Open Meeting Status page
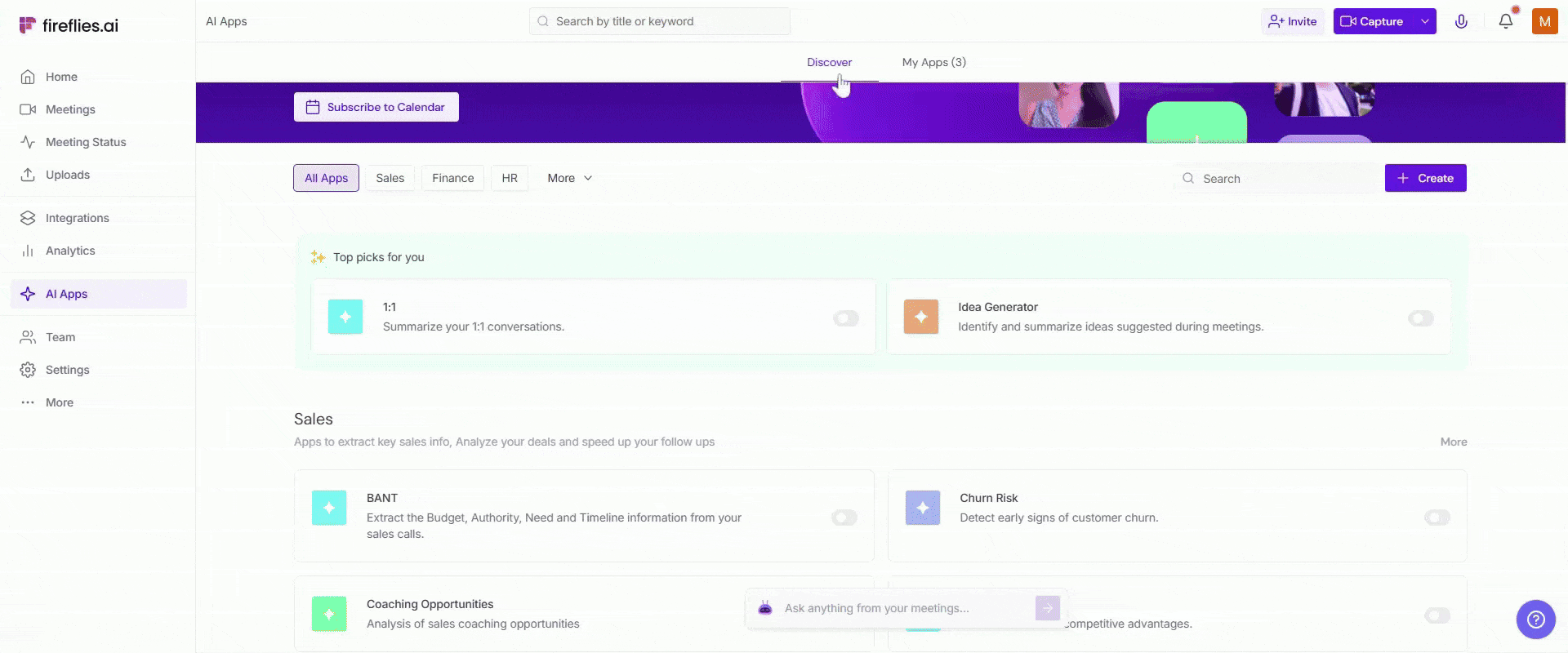1568x653 pixels. [98, 142]
